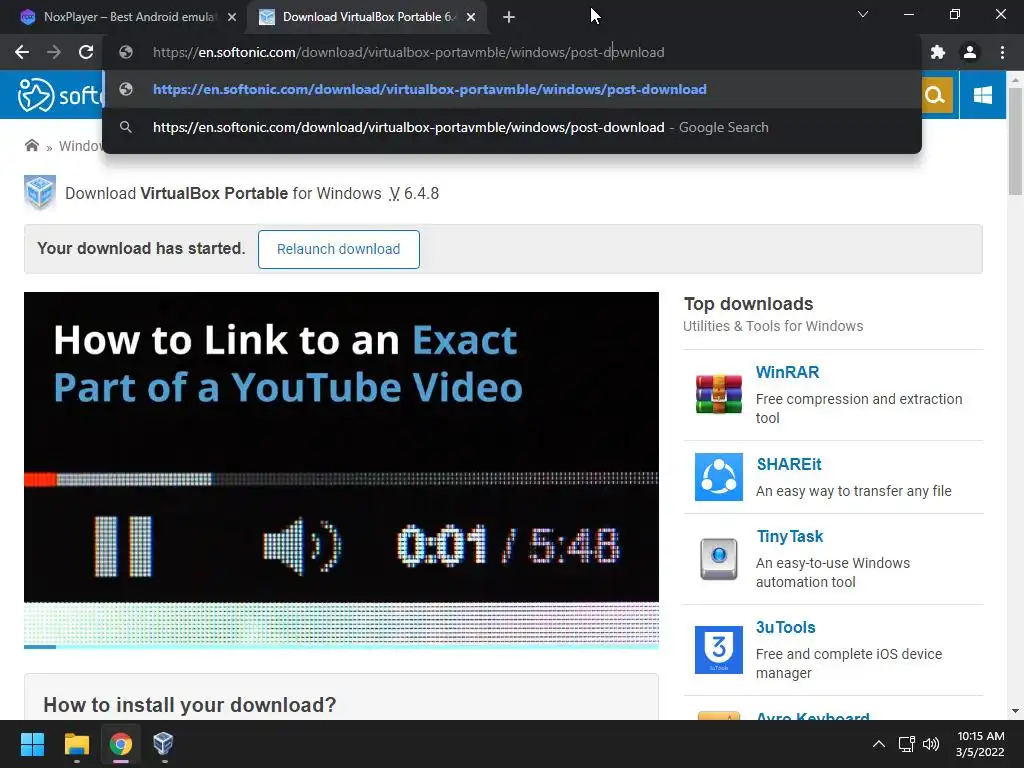Click the SHAREit icon

(718, 477)
